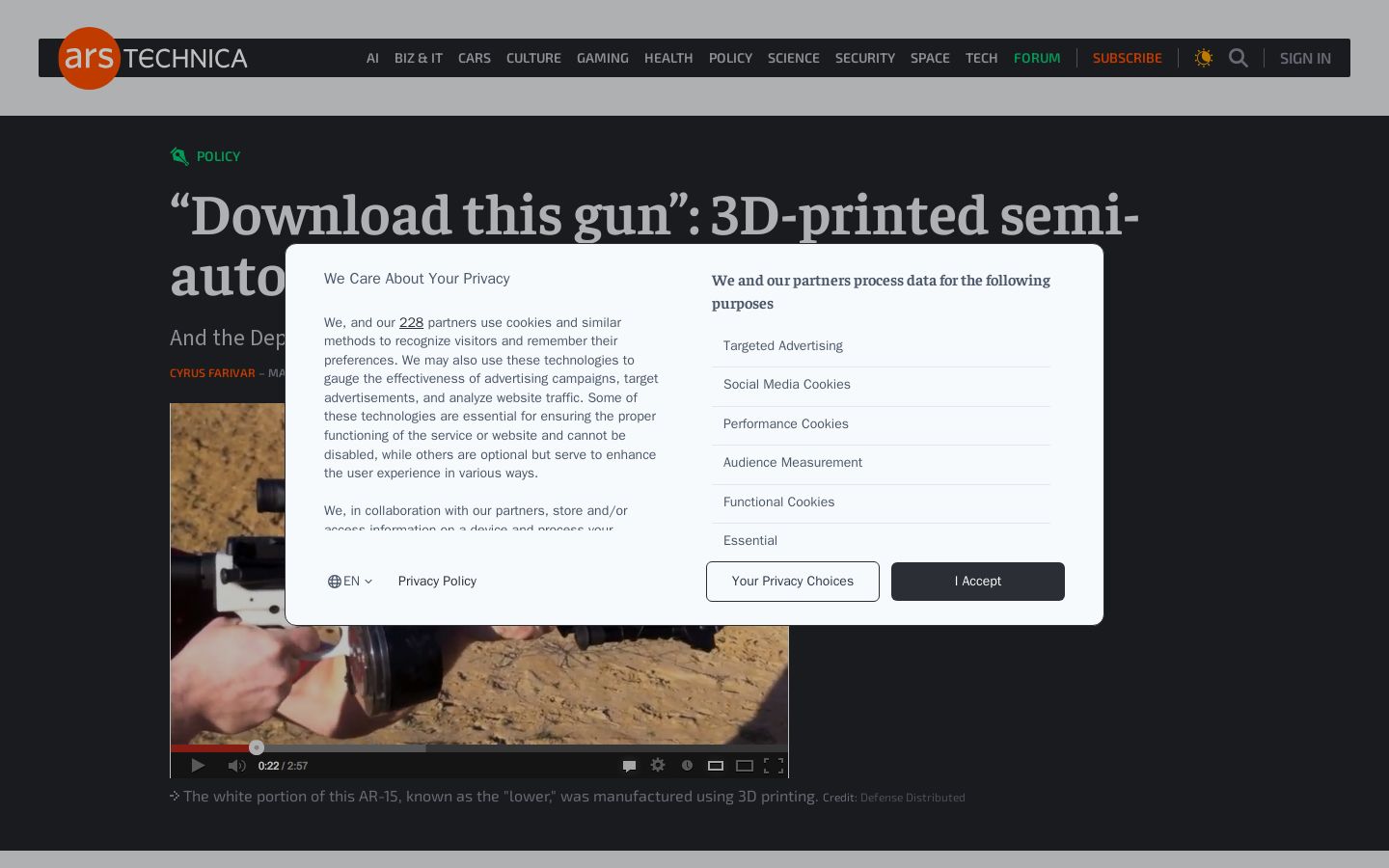Open Culture section
The height and width of the screenshot is (868, 1389).
[533, 58]
